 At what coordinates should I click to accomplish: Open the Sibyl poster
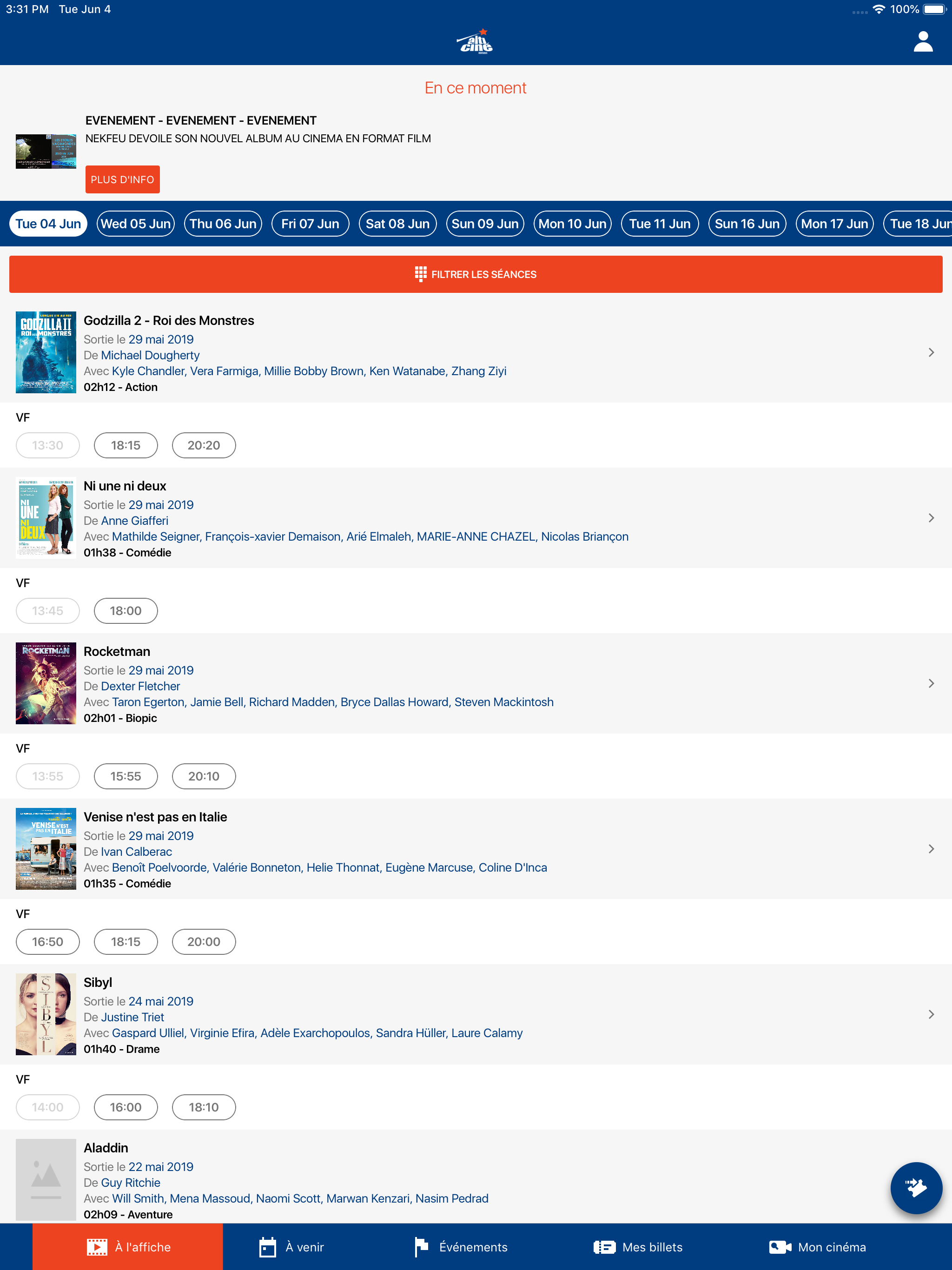[x=46, y=1013]
